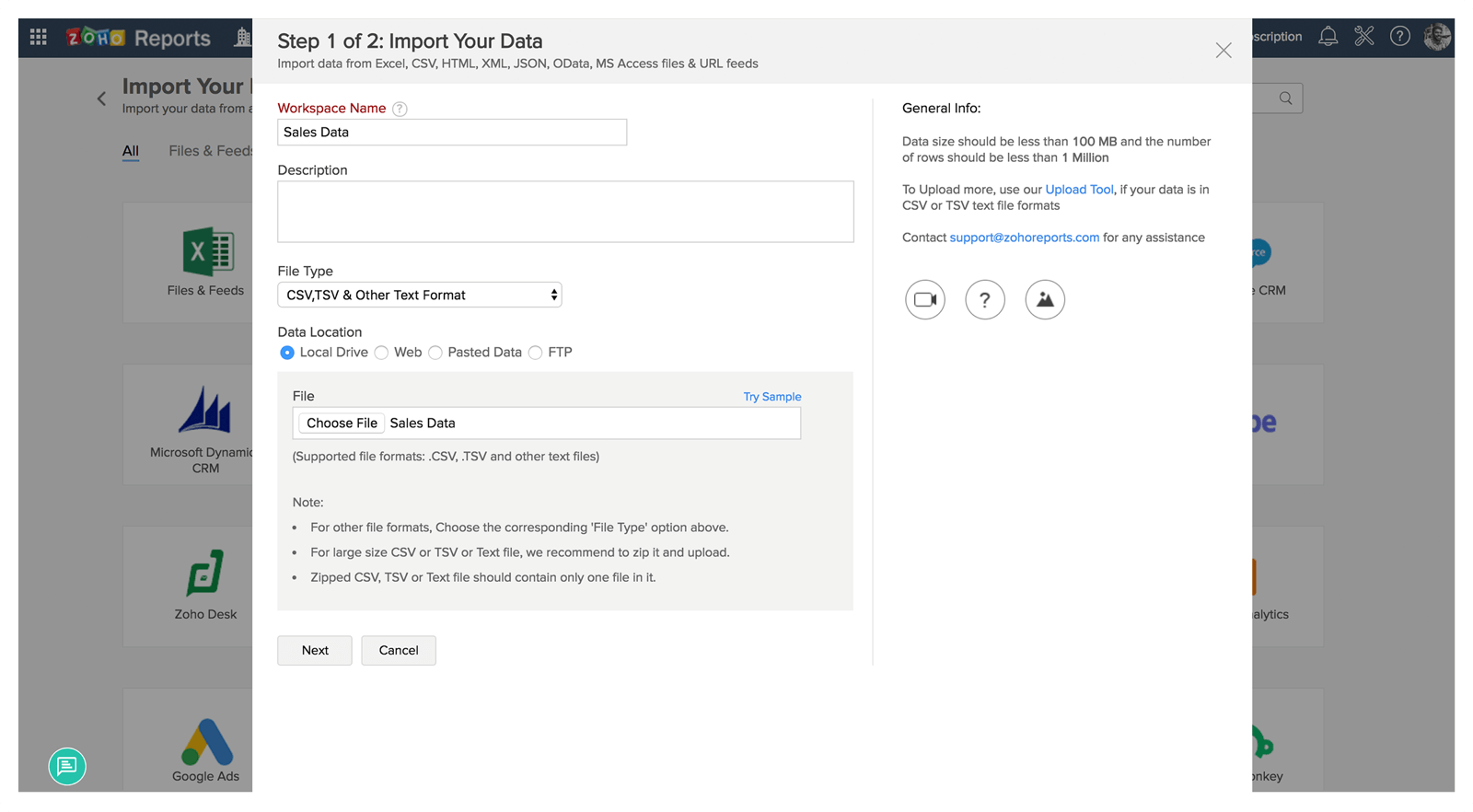Image resolution: width=1473 pixels, height=812 pixels.
Task: Choose the FTP data location option
Action: click(x=535, y=353)
